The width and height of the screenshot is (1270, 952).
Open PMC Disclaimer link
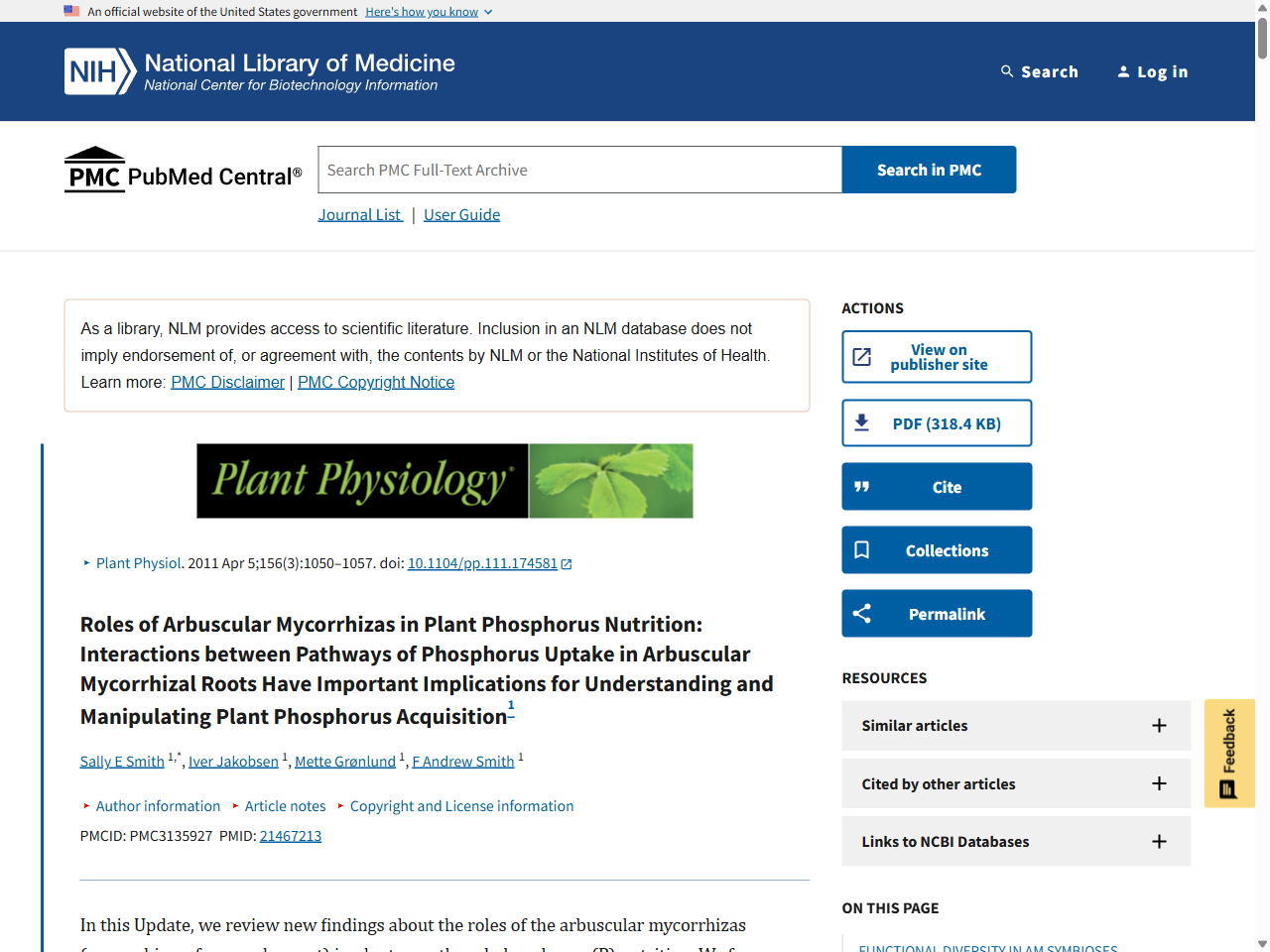point(227,382)
